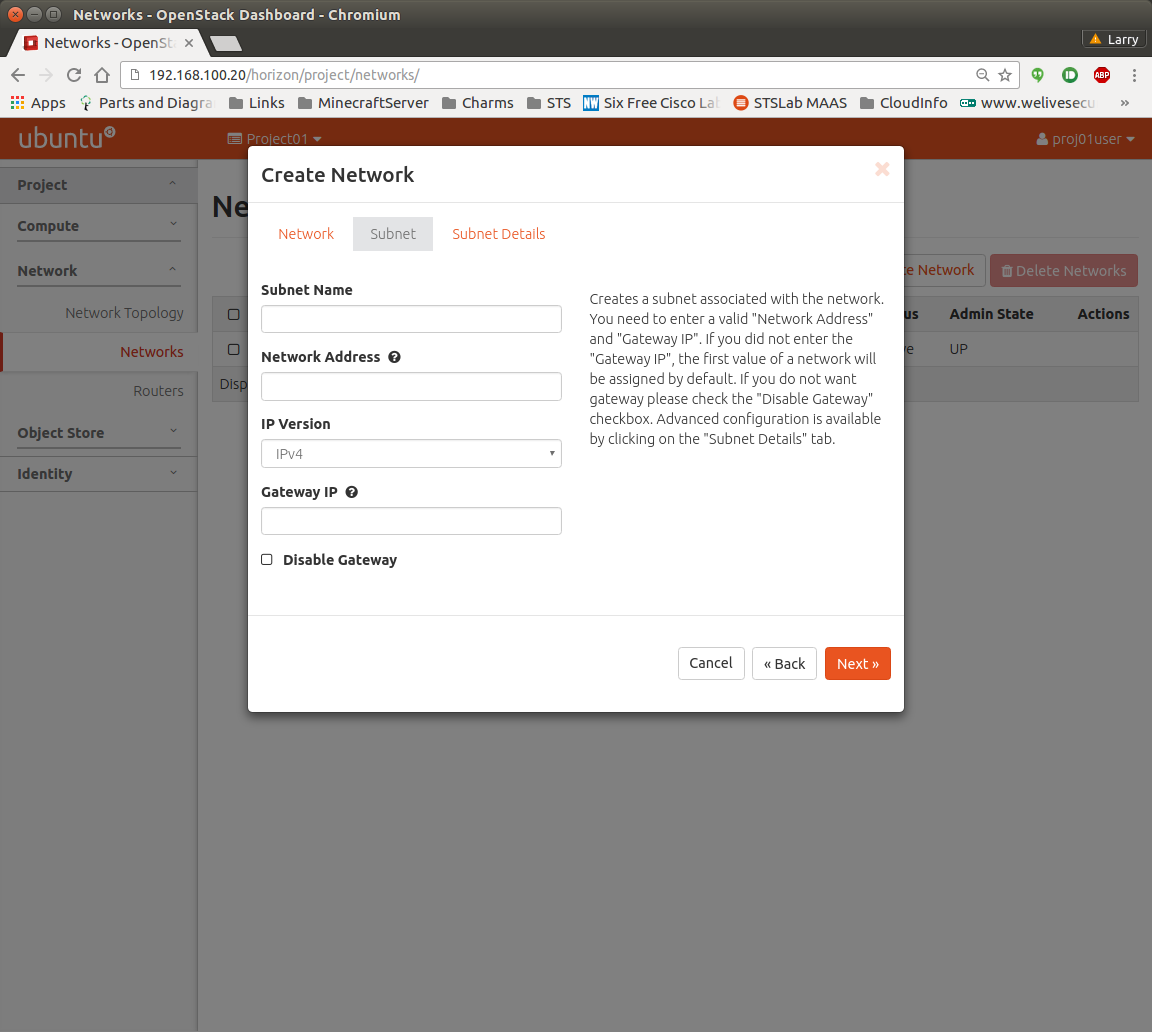Close the Create Network dialog with X
1152x1032 pixels.
point(882,169)
